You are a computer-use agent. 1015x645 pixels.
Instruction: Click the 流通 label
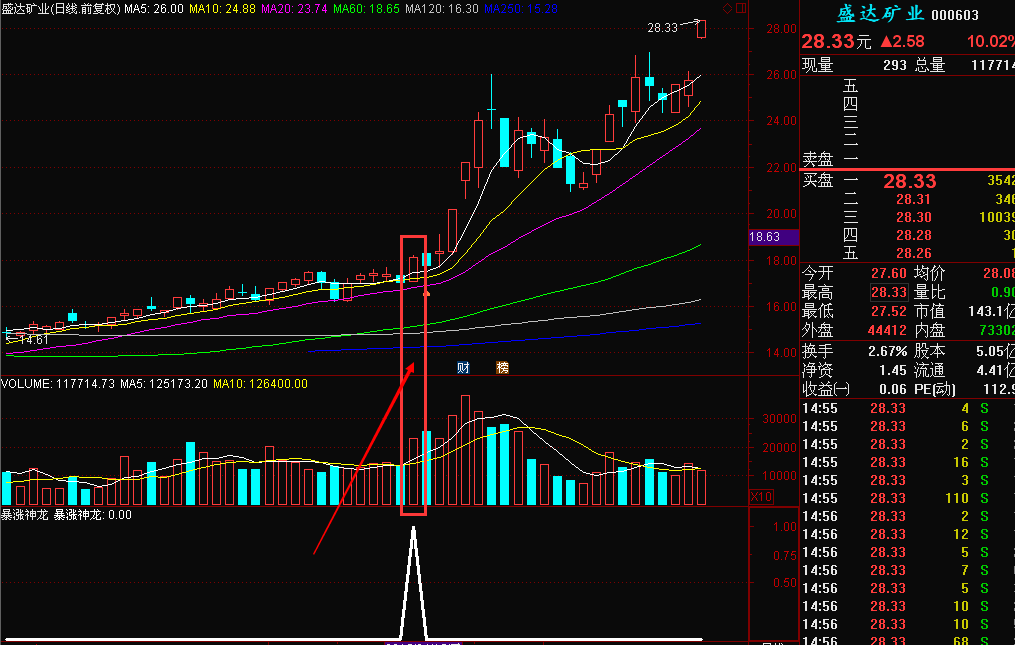[x=930, y=370]
